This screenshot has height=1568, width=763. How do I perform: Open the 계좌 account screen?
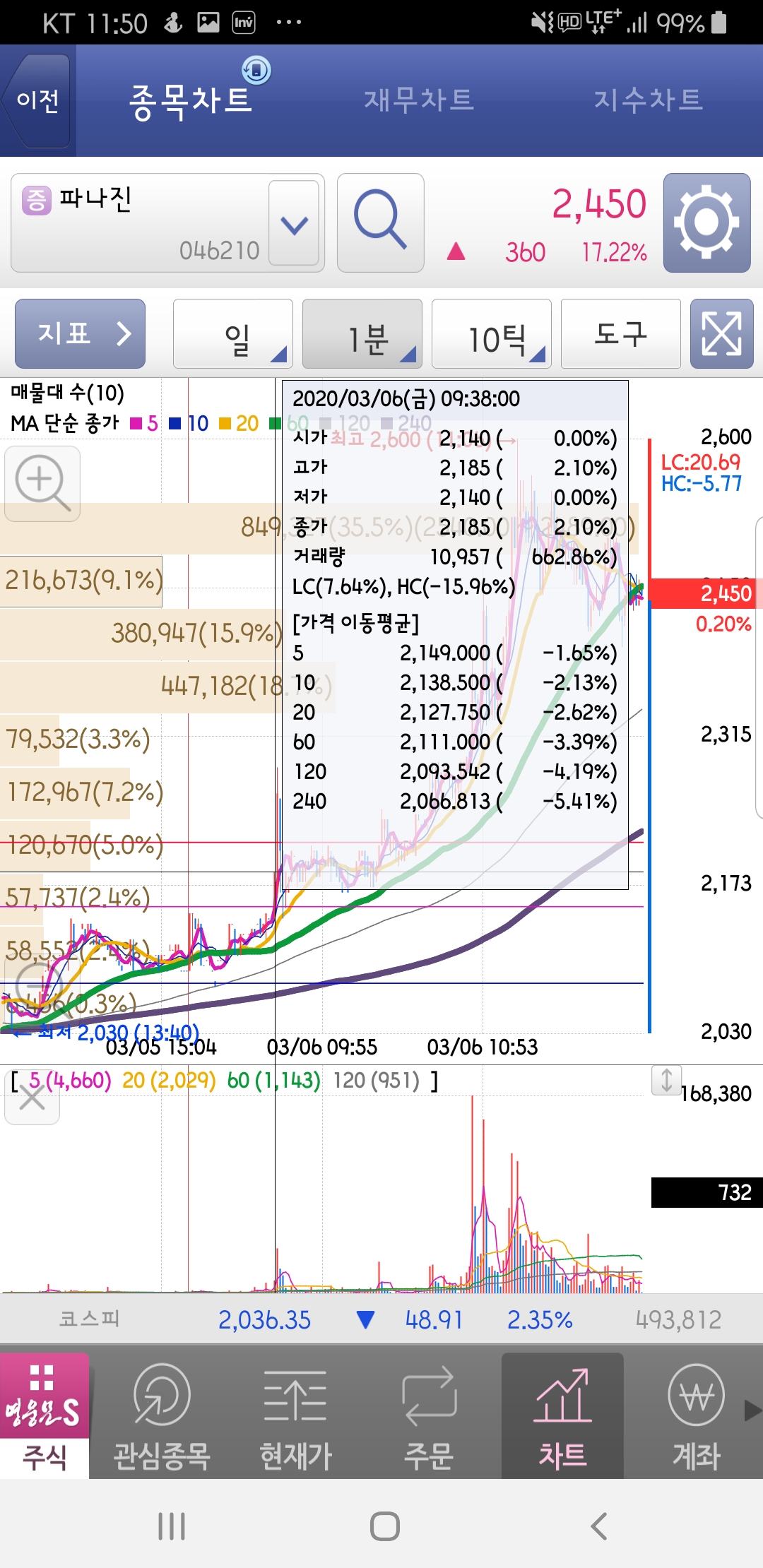(x=696, y=1415)
